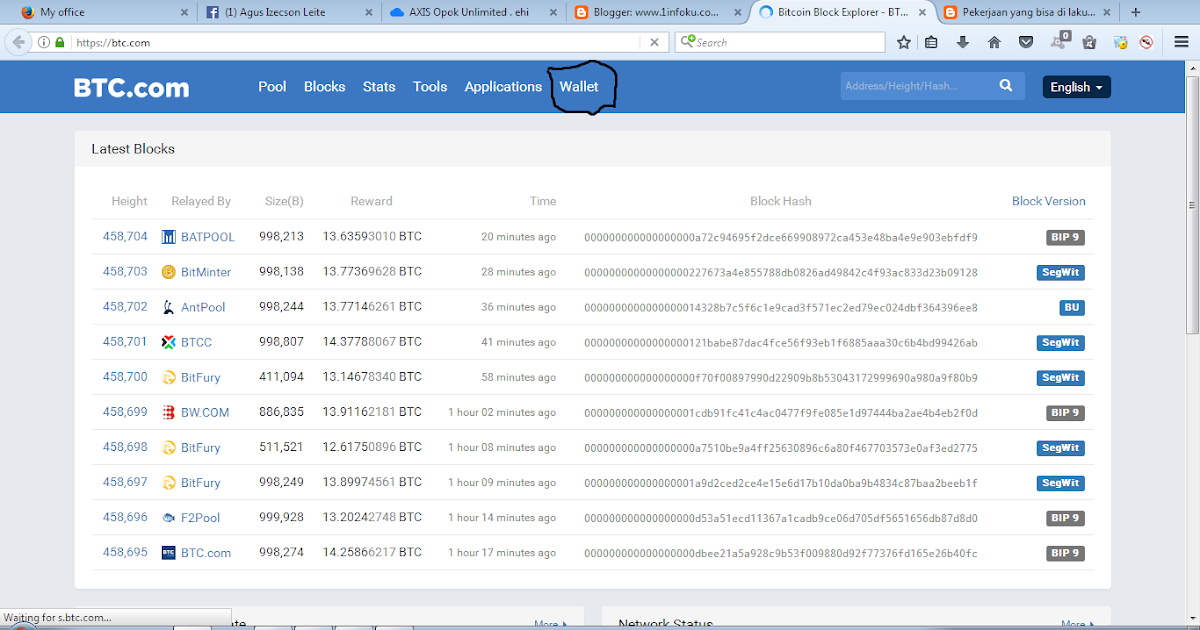
Task: Click the BU badge for AntPool block
Action: [x=1073, y=307]
